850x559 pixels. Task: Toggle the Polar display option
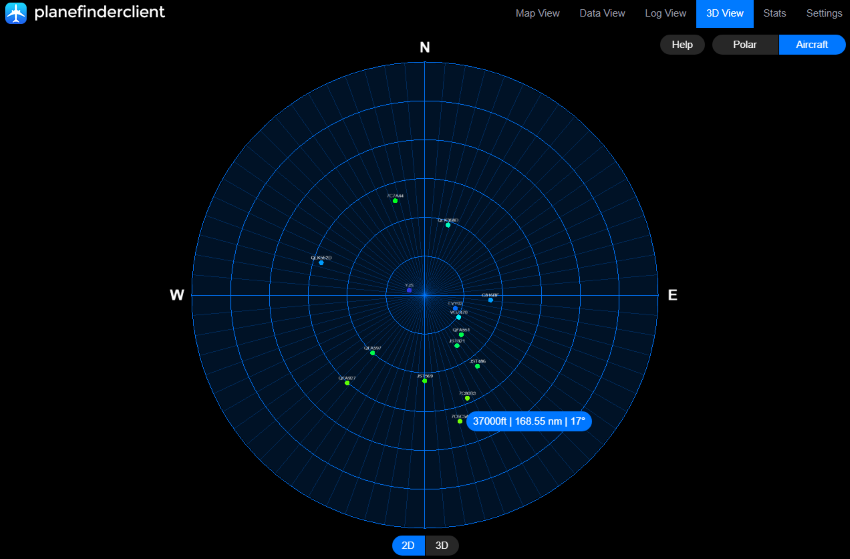click(745, 45)
